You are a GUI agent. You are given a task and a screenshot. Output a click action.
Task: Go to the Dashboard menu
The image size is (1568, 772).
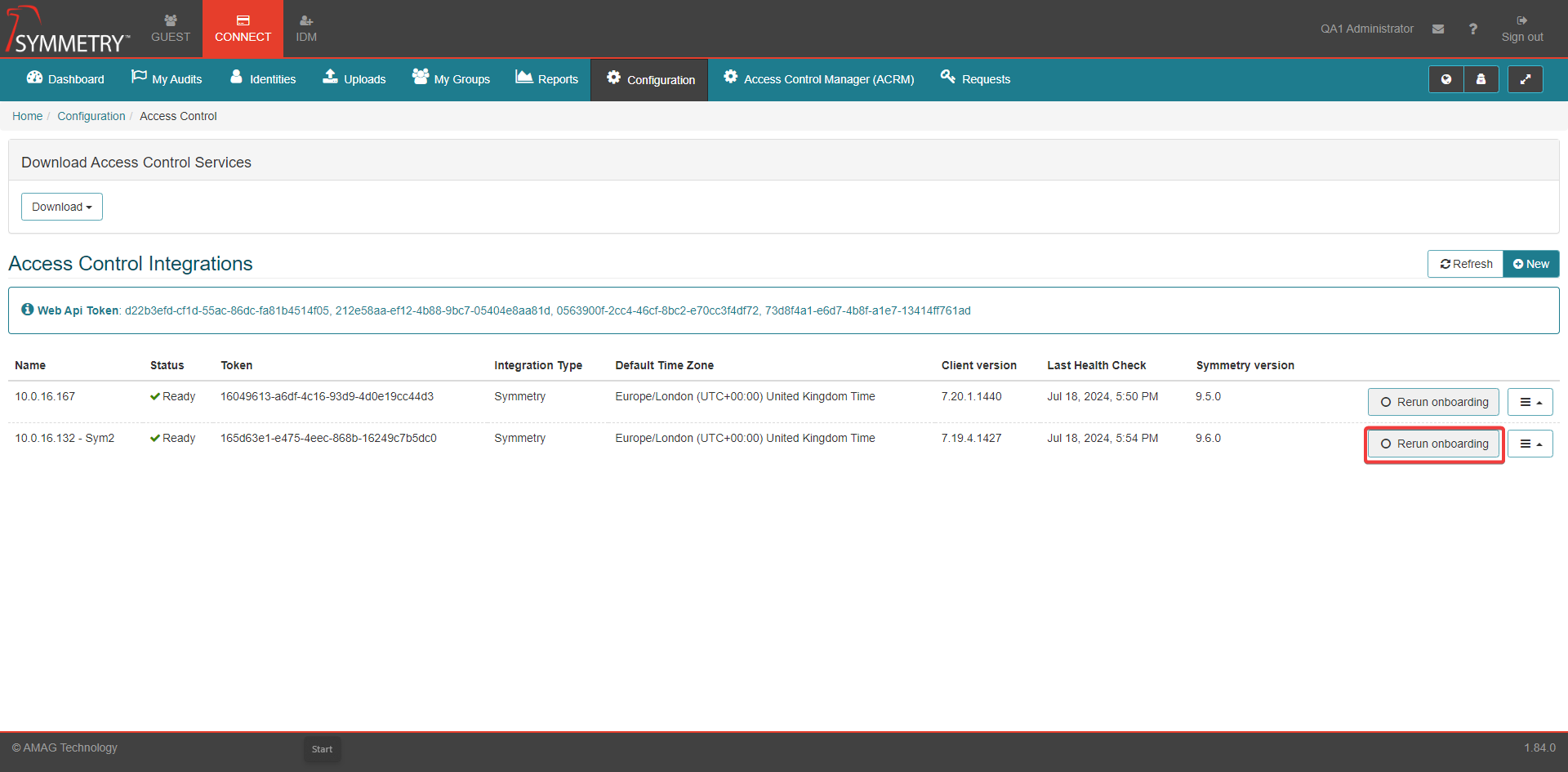click(x=65, y=79)
